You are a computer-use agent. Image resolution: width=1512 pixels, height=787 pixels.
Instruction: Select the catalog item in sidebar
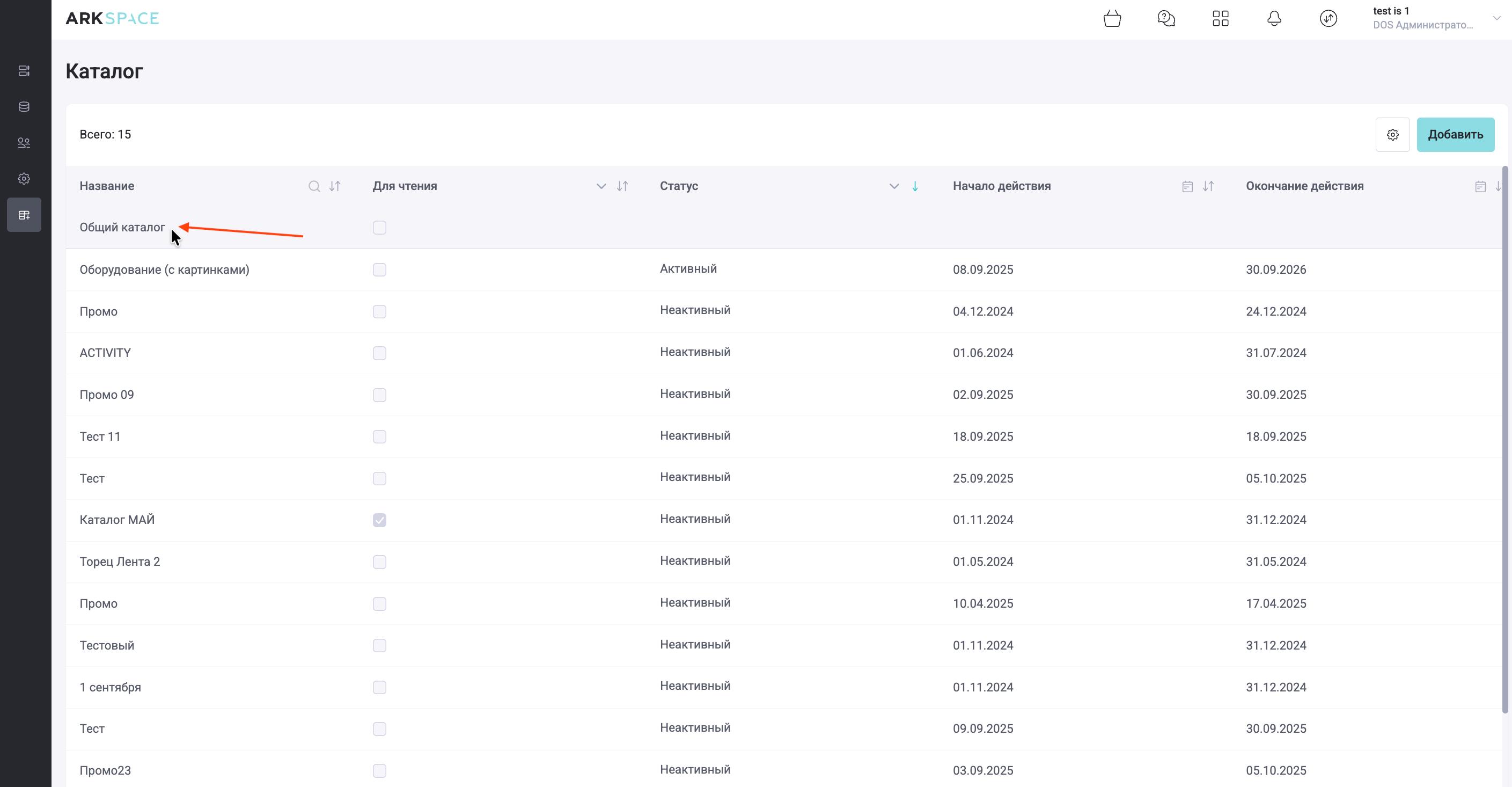point(24,215)
